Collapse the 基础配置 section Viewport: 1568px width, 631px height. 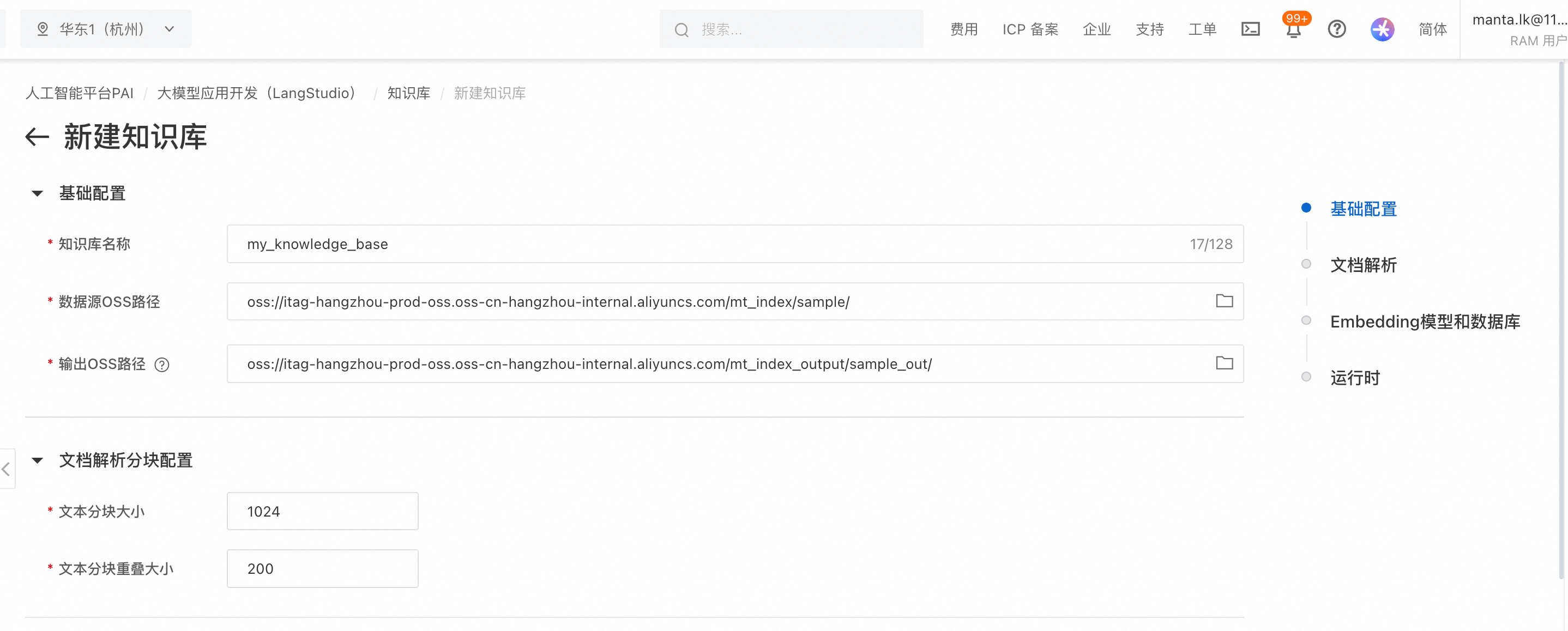tap(37, 193)
